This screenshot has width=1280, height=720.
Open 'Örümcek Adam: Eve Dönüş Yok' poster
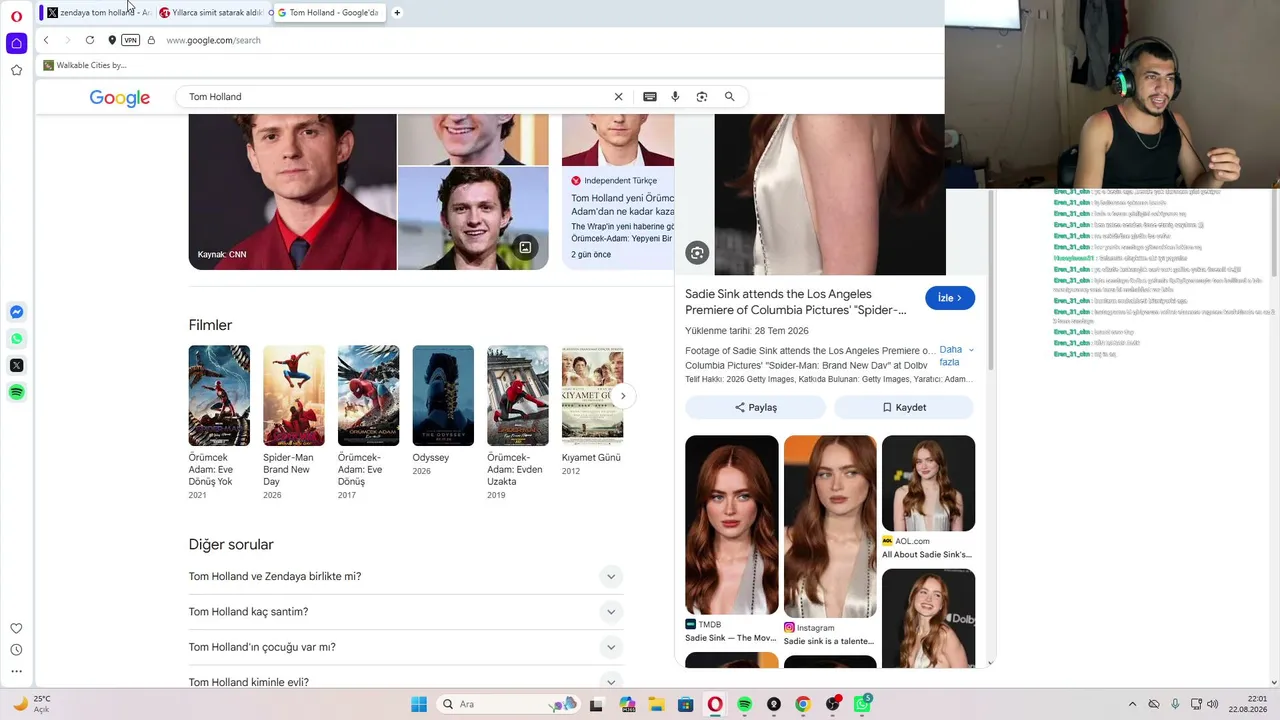pyautogui.click(x=219, y=396)
